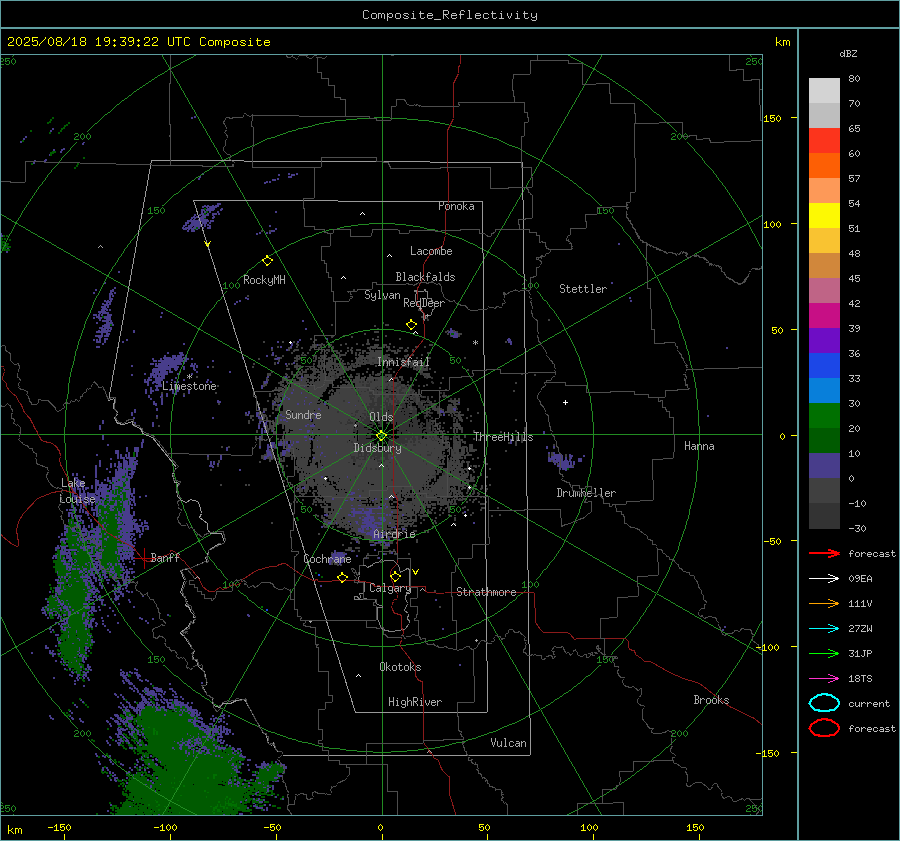Click the Sundre city label
Screen dimensions: 900x841
pyautogui.click(x=303, y=414)
